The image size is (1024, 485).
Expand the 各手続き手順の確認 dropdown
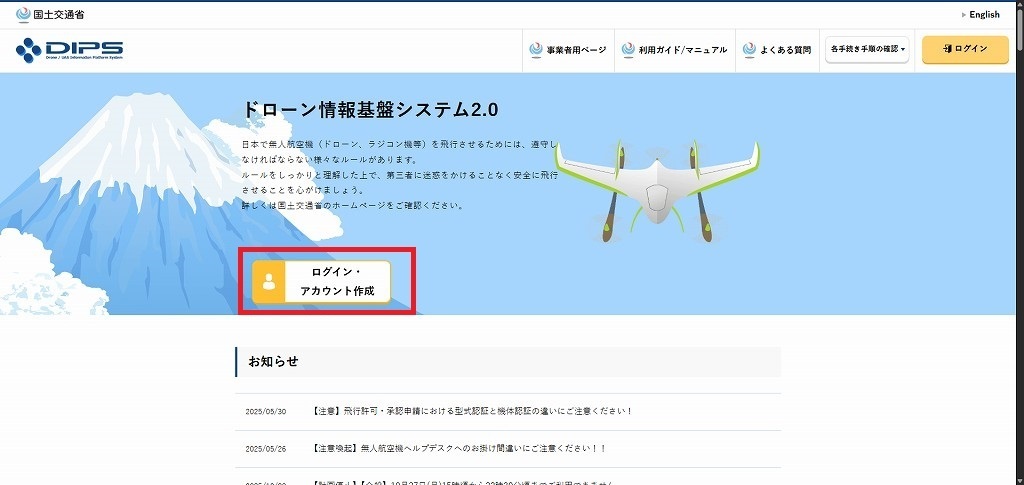(867, 49)
